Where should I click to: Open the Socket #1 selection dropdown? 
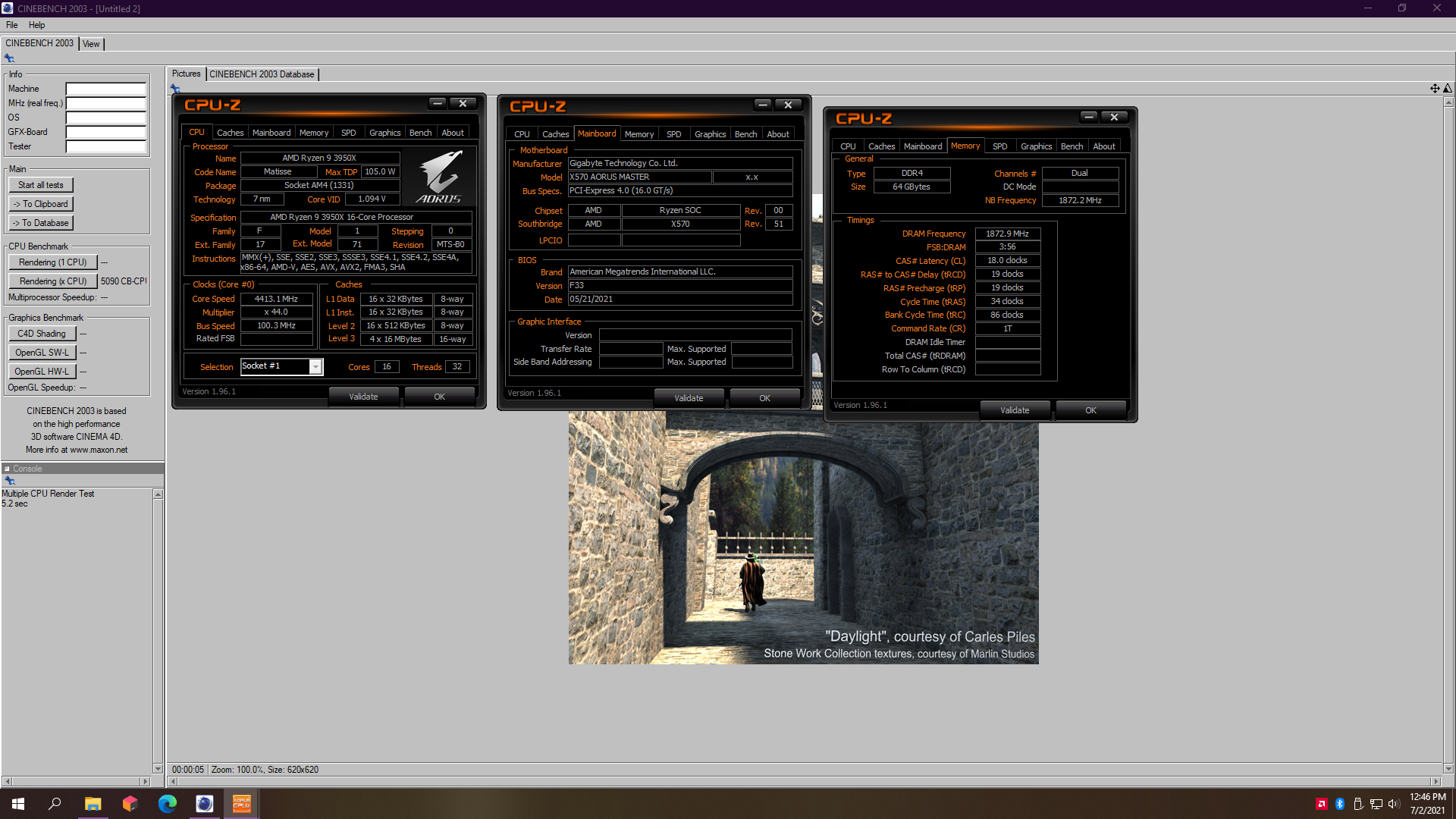point(315,367)
